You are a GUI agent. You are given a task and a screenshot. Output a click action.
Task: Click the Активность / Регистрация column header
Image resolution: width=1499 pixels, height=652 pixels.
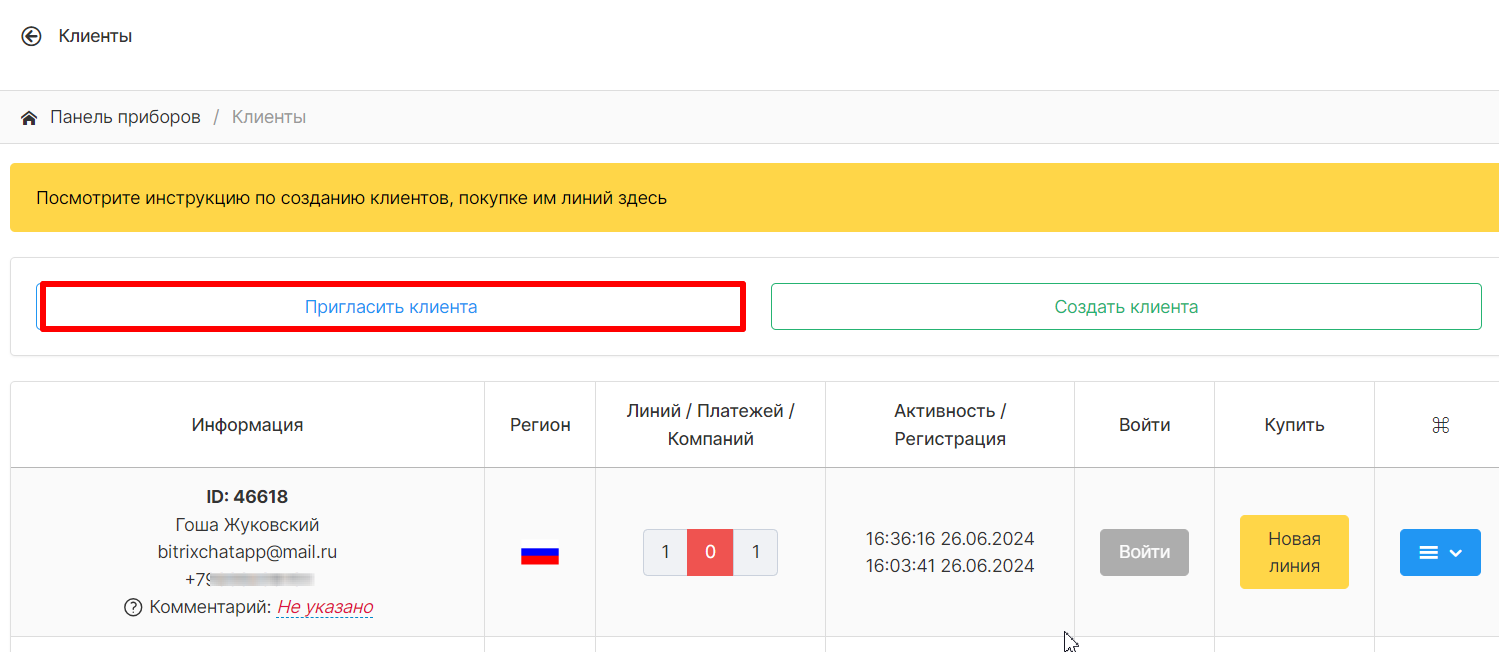949,425
